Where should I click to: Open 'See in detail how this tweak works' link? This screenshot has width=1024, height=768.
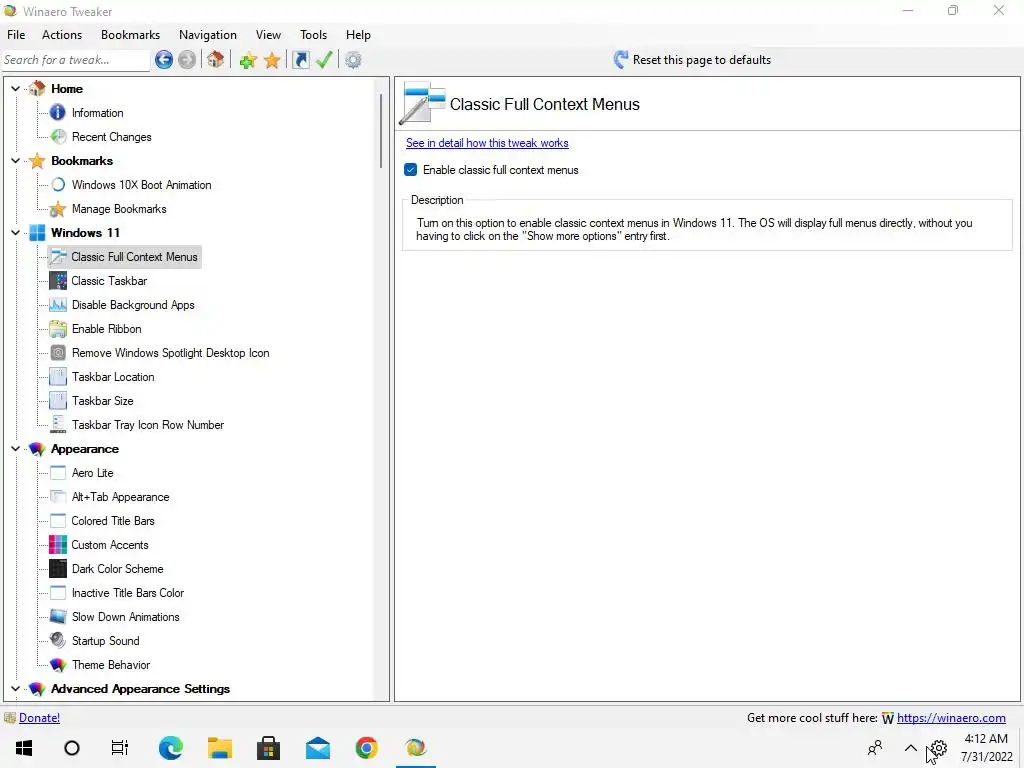point(487,143)
